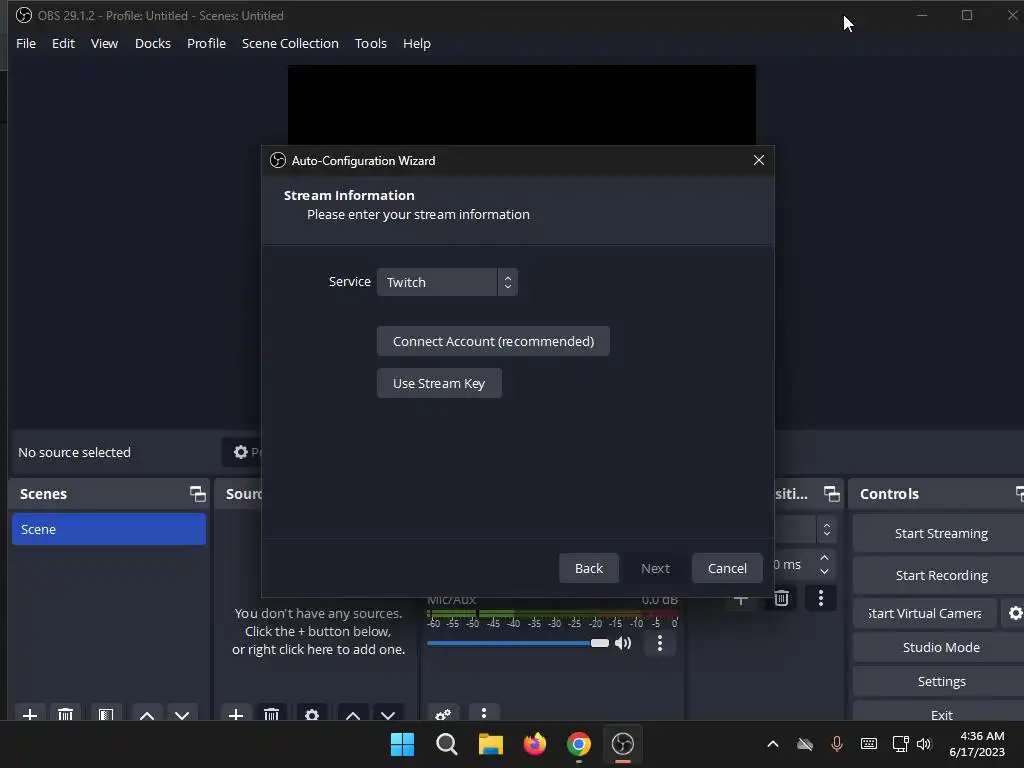Click OBS Studio taskbar icon
This screenshot has height=768, width=1024.
coord(622,744)
